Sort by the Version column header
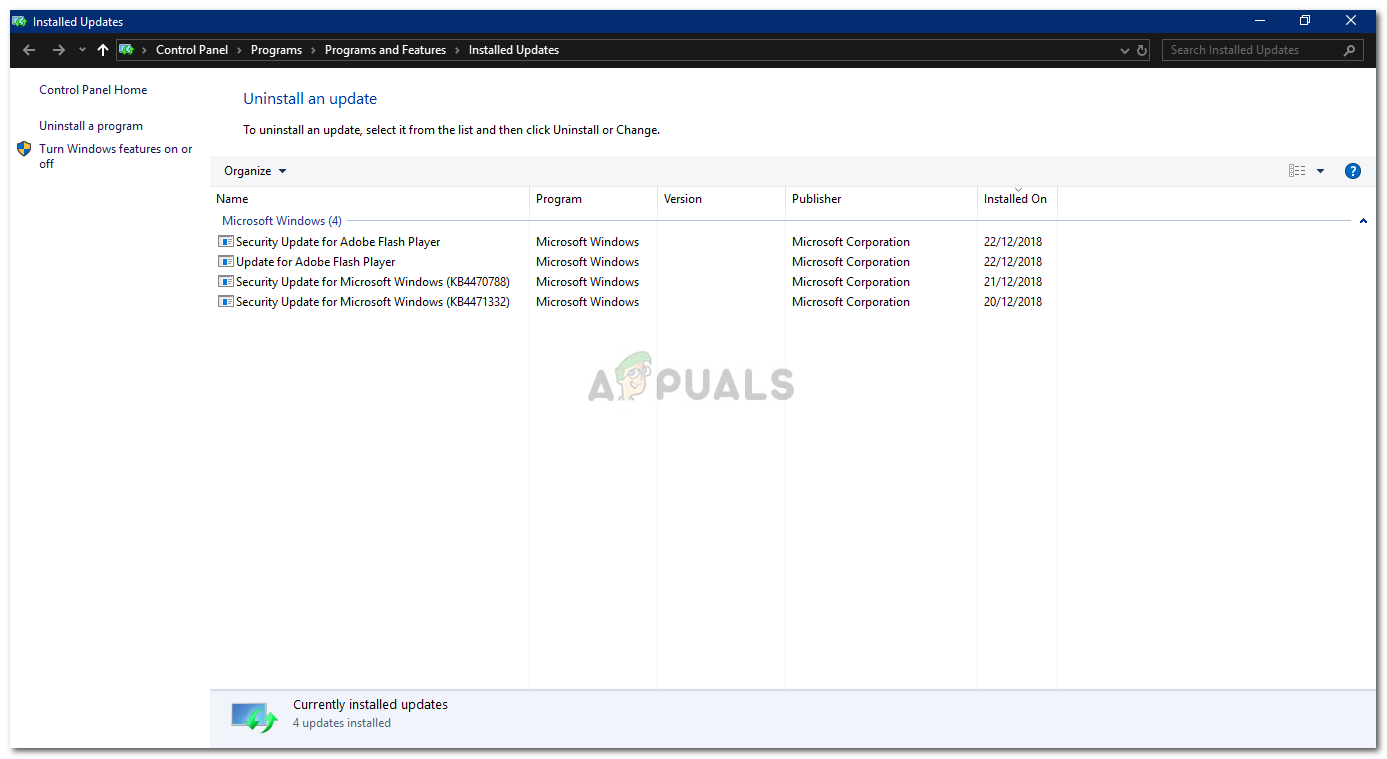The width and height of the screenshot is (1387, 759). click(x=721, y=199)
